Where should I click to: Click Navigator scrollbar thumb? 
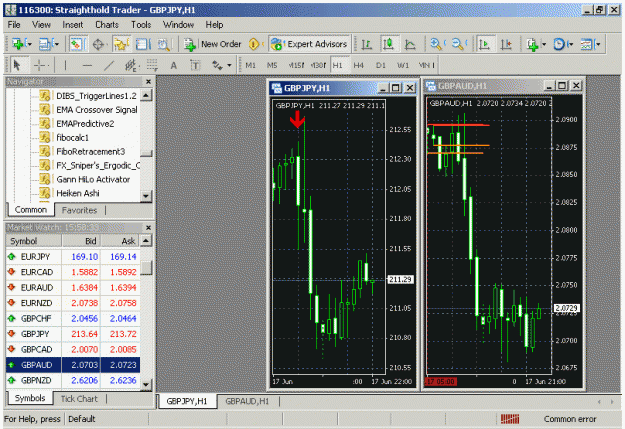point(146,153)
